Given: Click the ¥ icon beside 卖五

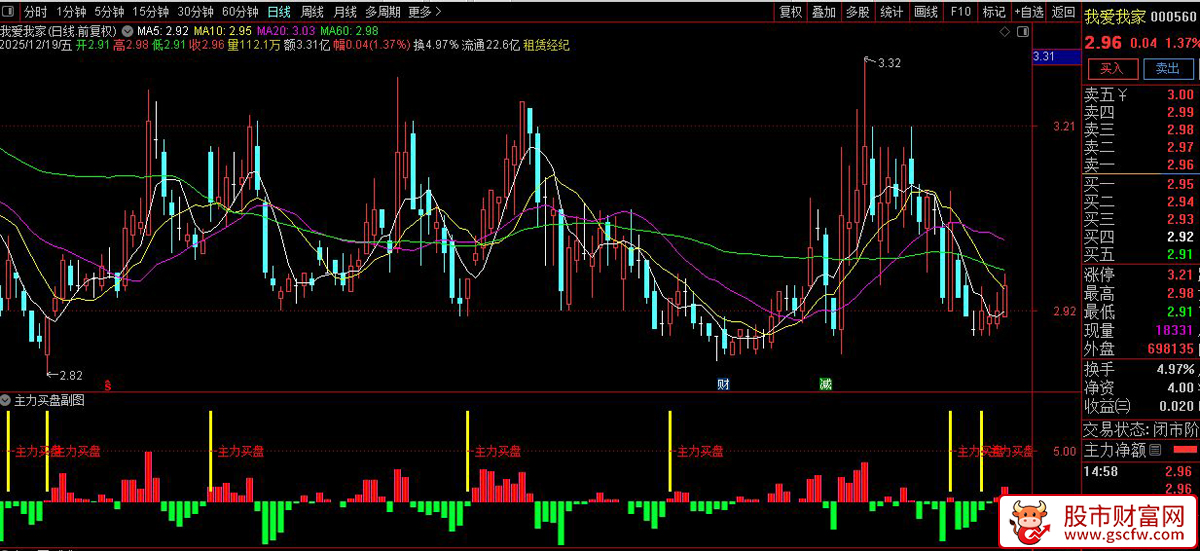Looking at the screenshot, I should tap(1123, 95).
